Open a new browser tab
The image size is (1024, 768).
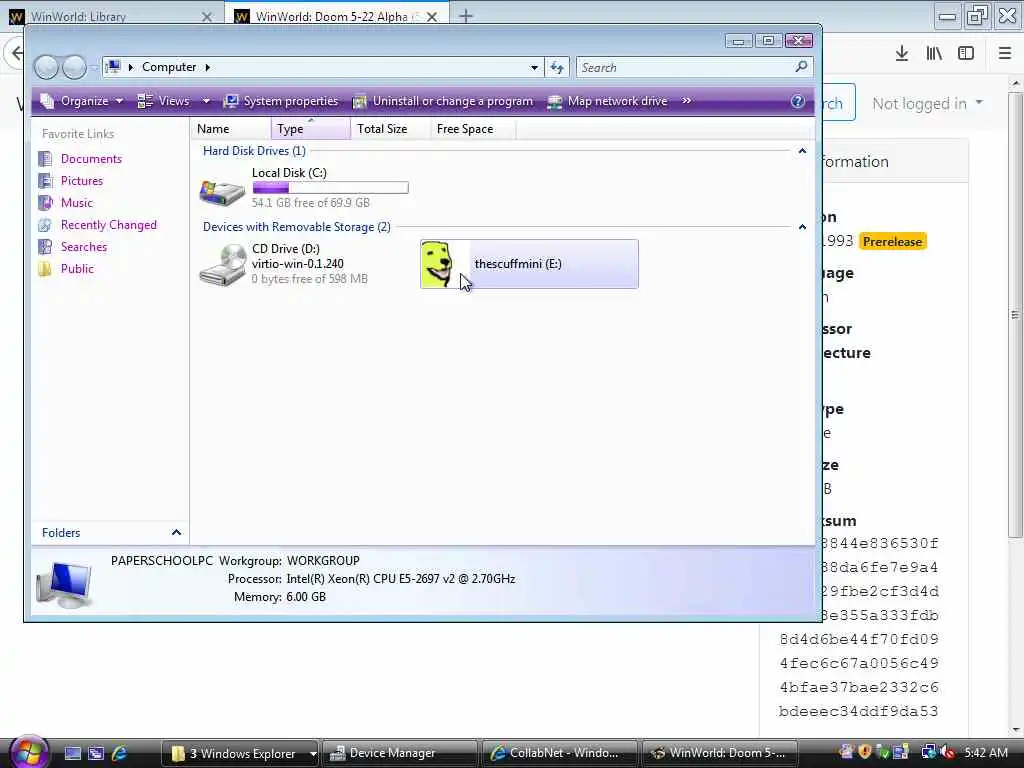click(466, 16)
